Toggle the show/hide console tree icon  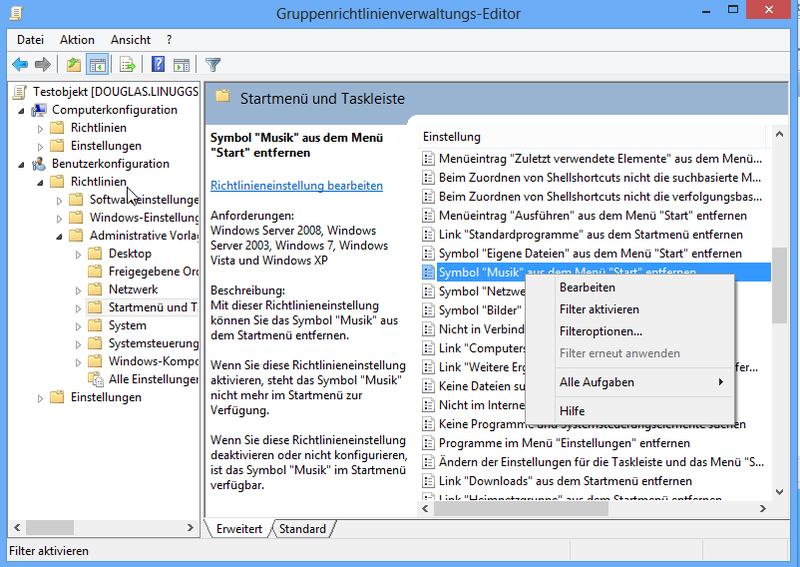[97, 65]
